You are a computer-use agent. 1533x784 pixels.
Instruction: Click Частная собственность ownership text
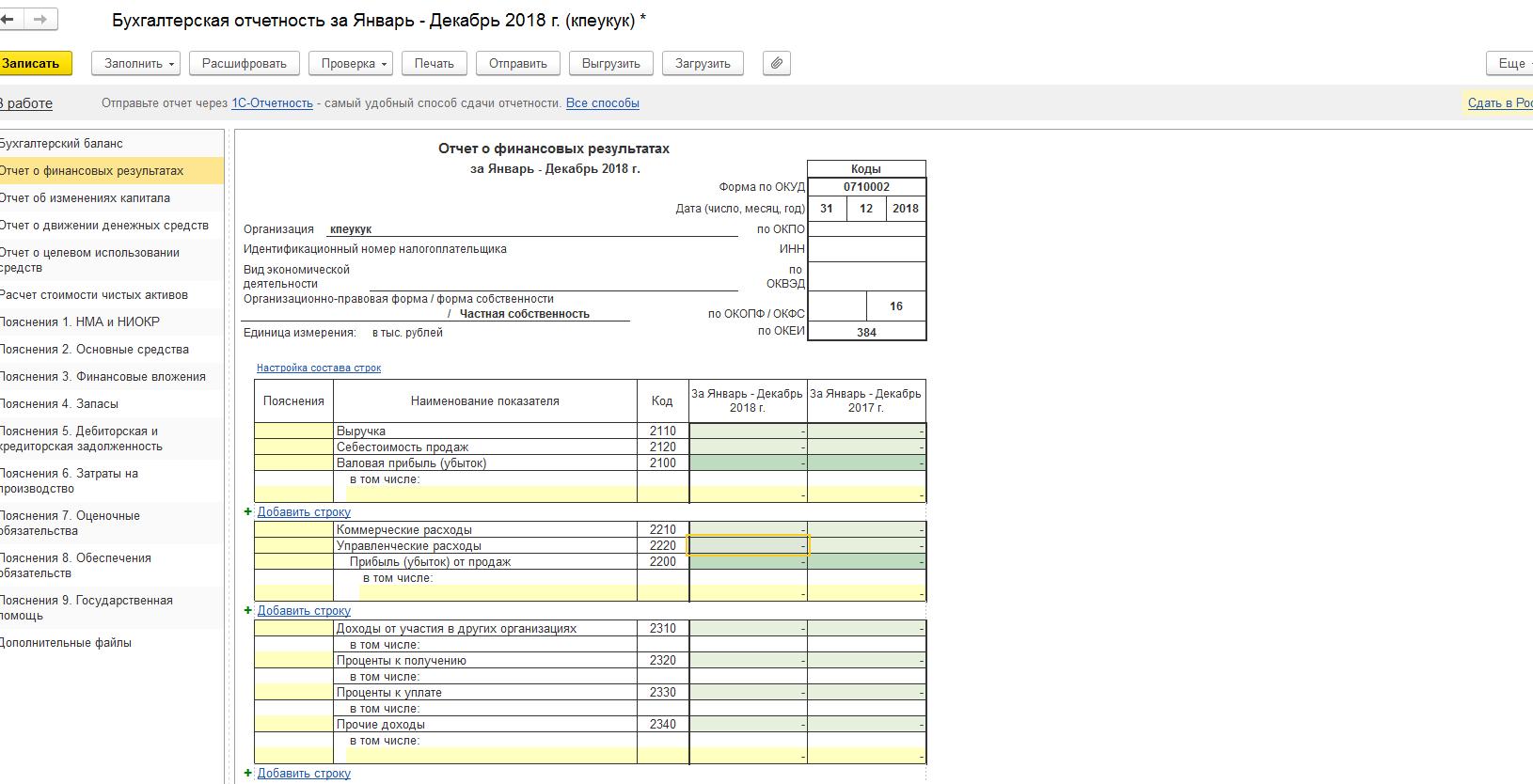tap(525, 314)
